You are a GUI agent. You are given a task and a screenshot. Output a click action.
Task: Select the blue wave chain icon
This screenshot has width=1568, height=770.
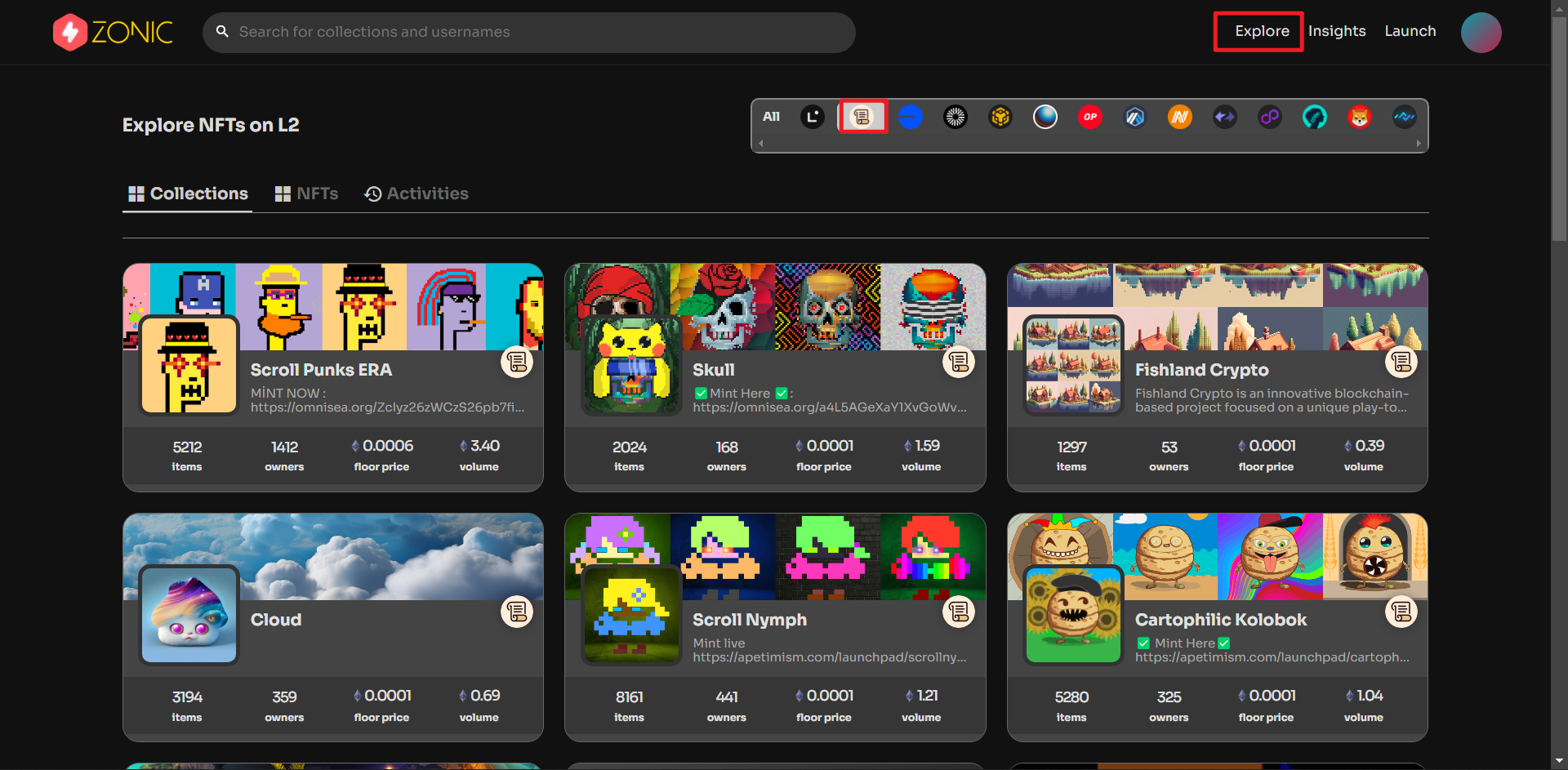(x=1405, y=117)
